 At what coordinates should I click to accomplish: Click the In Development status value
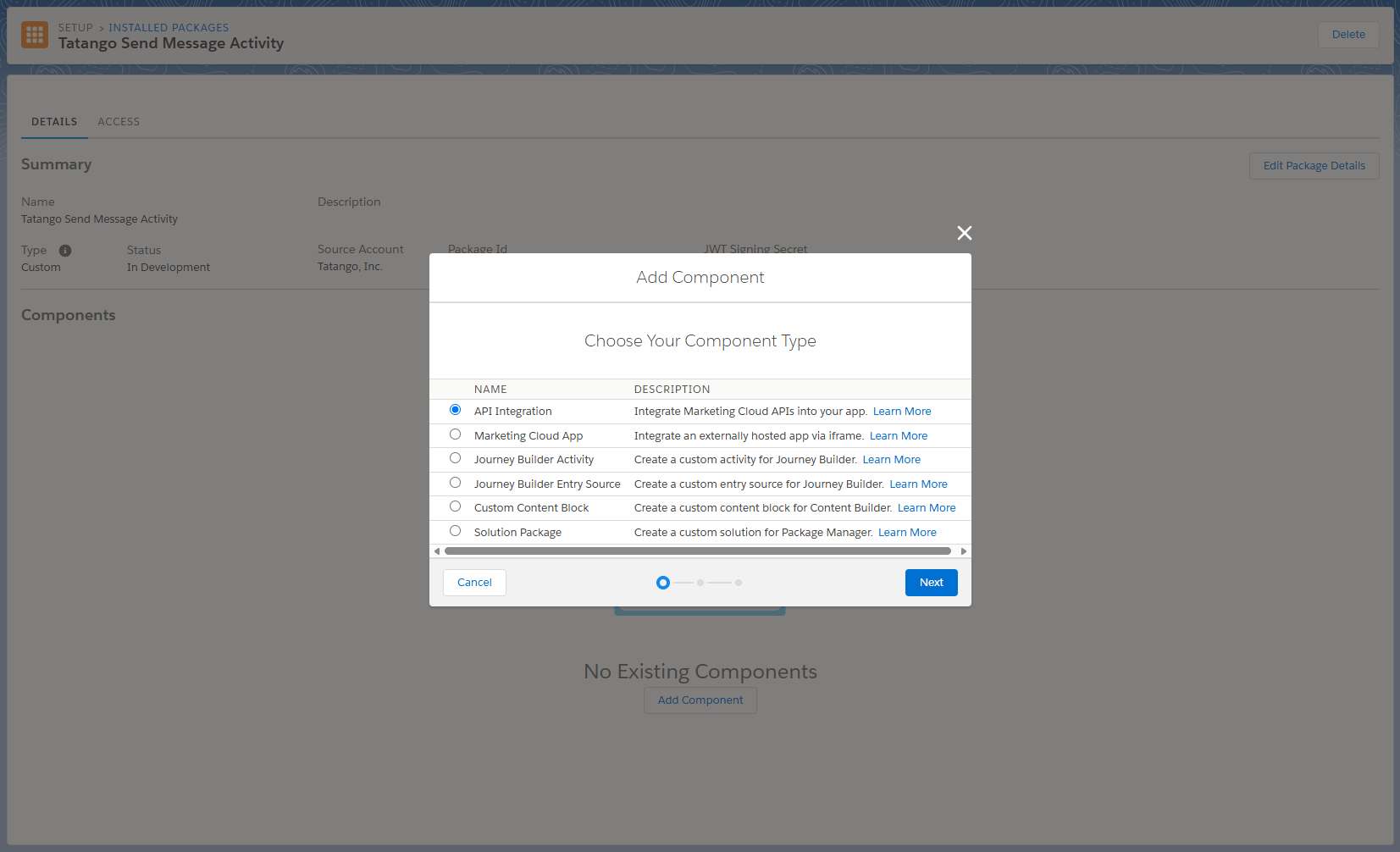[x=169, y=268]
